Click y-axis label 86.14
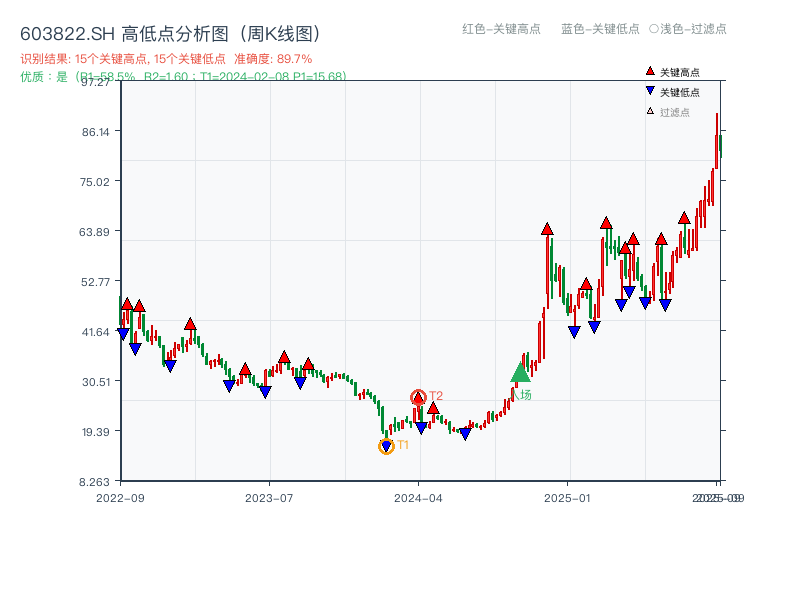Image resolution: width=800 pixels, height=600 pixels. click(96, 132)
